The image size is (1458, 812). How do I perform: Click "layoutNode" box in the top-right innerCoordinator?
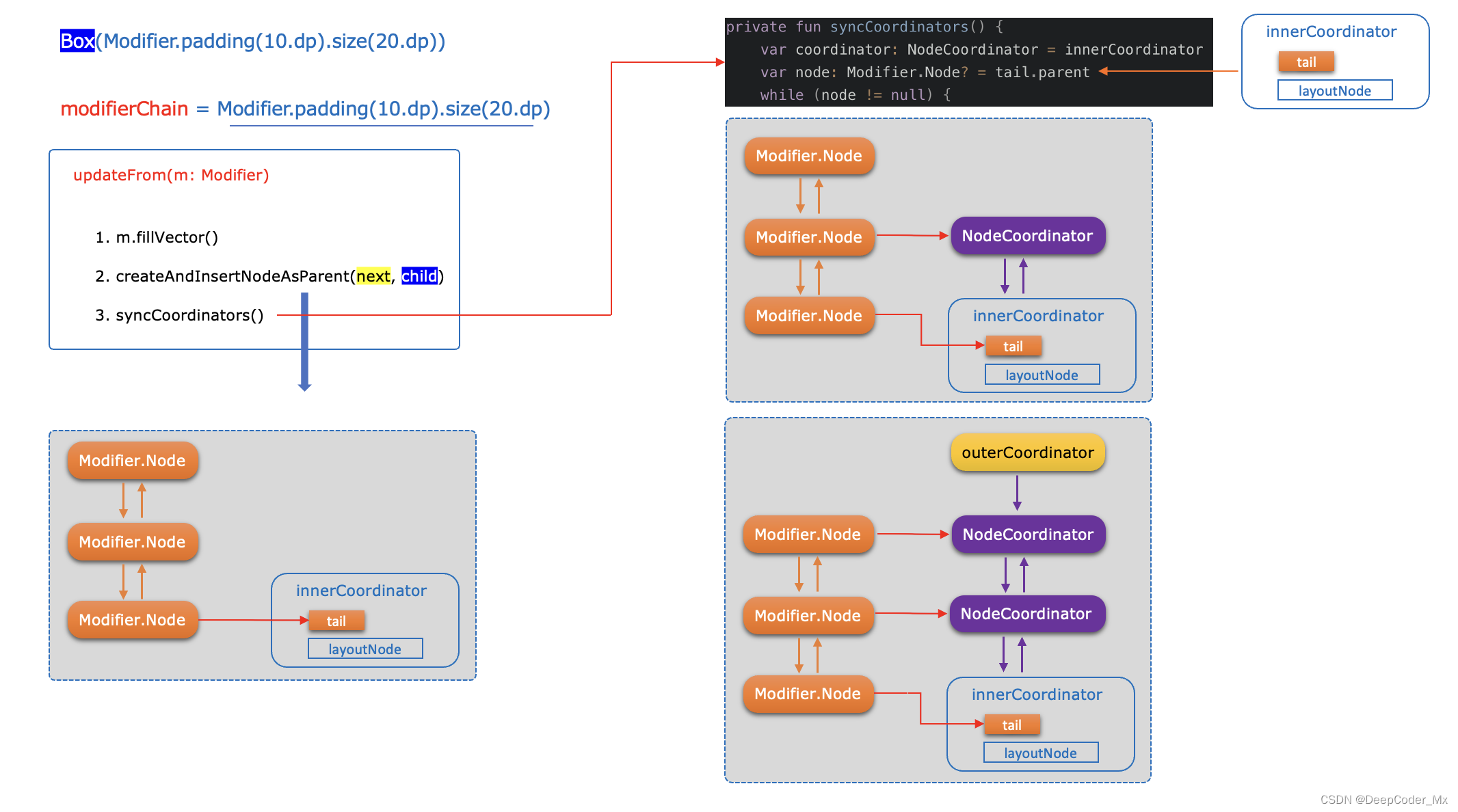[1335, 90]
